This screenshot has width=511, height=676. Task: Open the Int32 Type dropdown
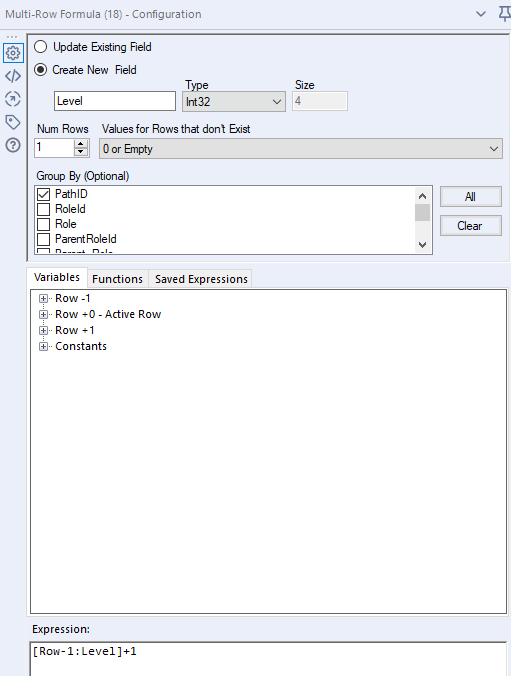click(x=234, y=102)
